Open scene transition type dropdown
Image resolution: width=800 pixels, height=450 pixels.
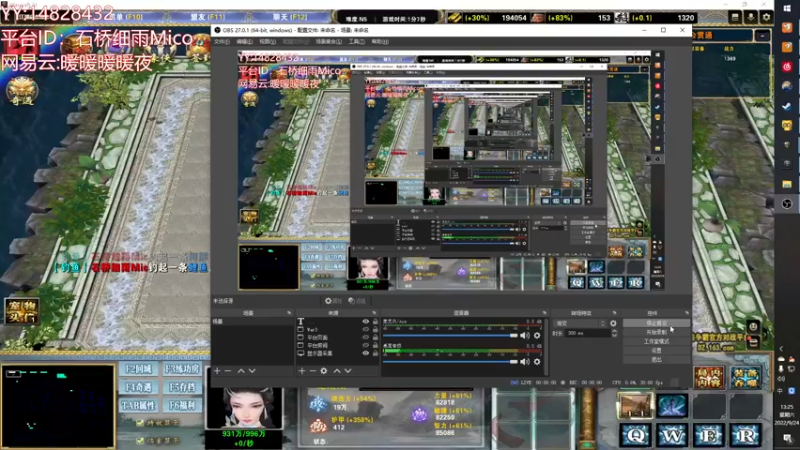(581, 323)
